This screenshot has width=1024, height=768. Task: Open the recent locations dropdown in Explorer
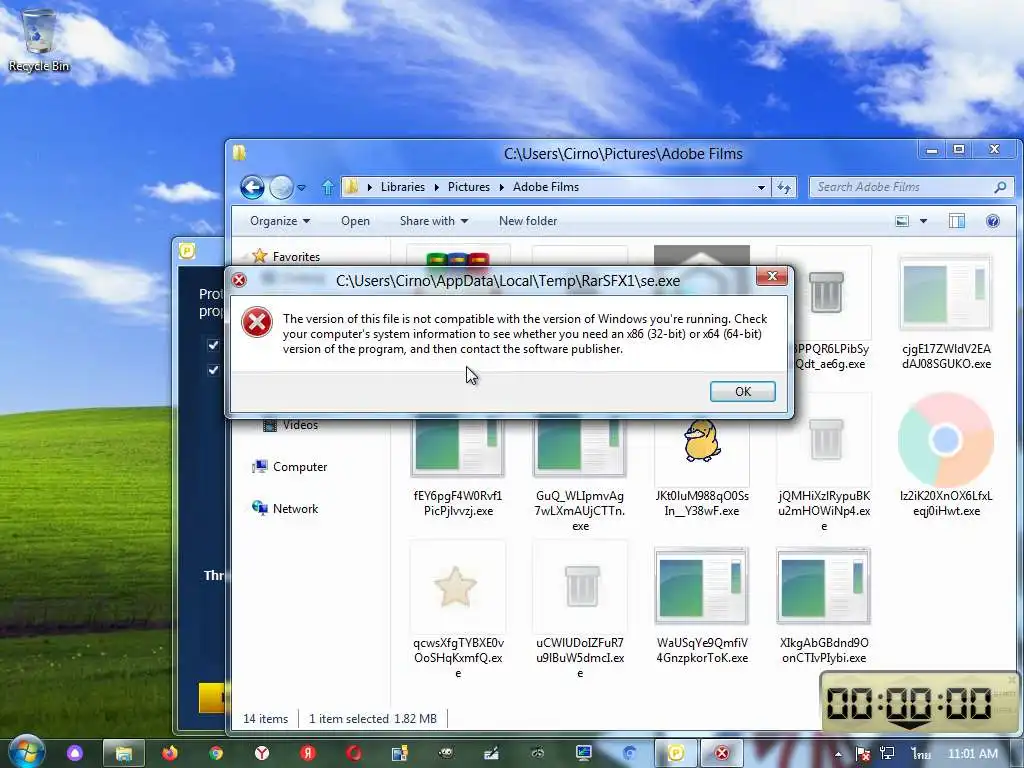click(302, 187)
